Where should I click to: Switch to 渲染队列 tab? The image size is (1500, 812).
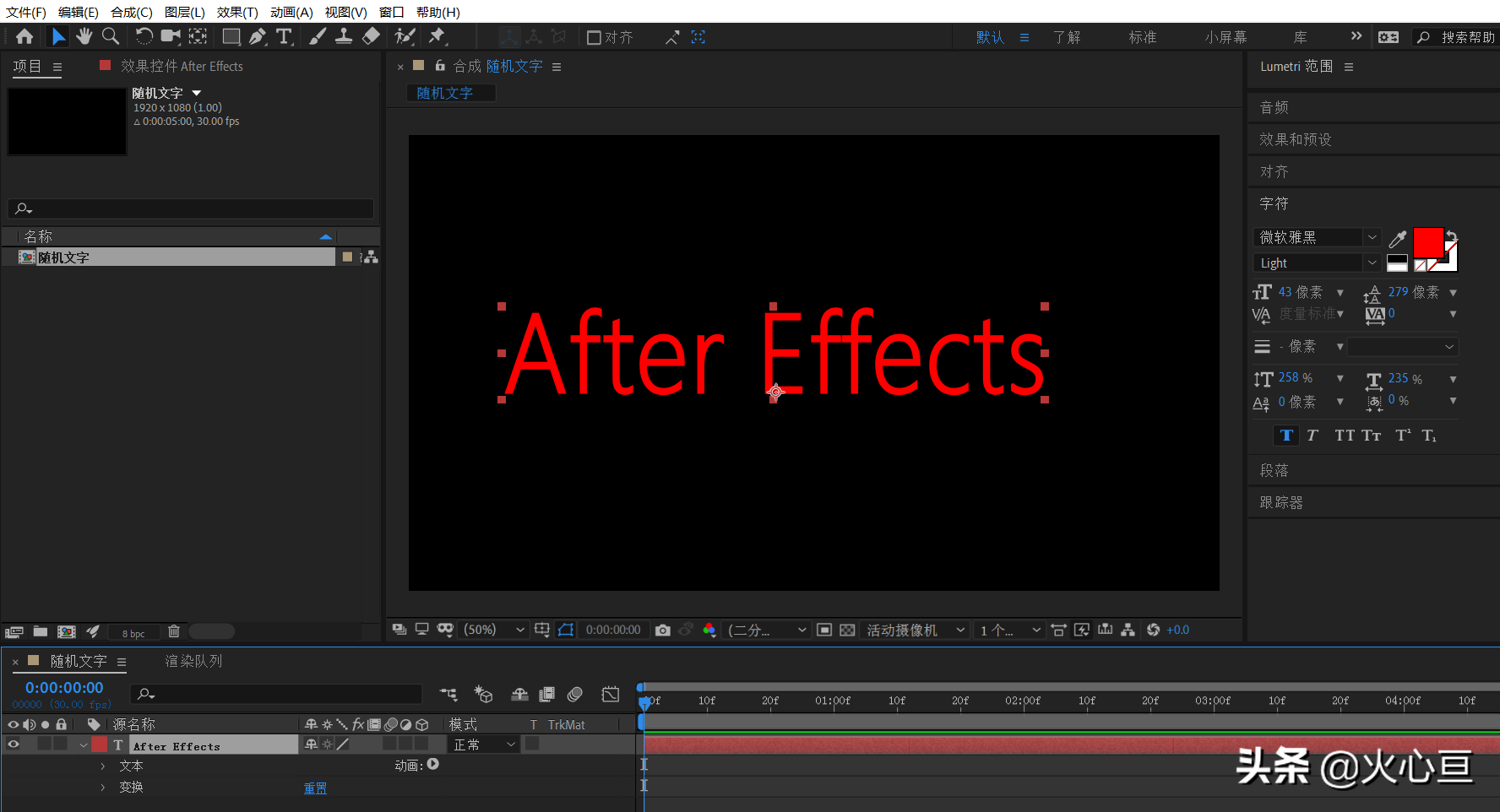(193, 661)
